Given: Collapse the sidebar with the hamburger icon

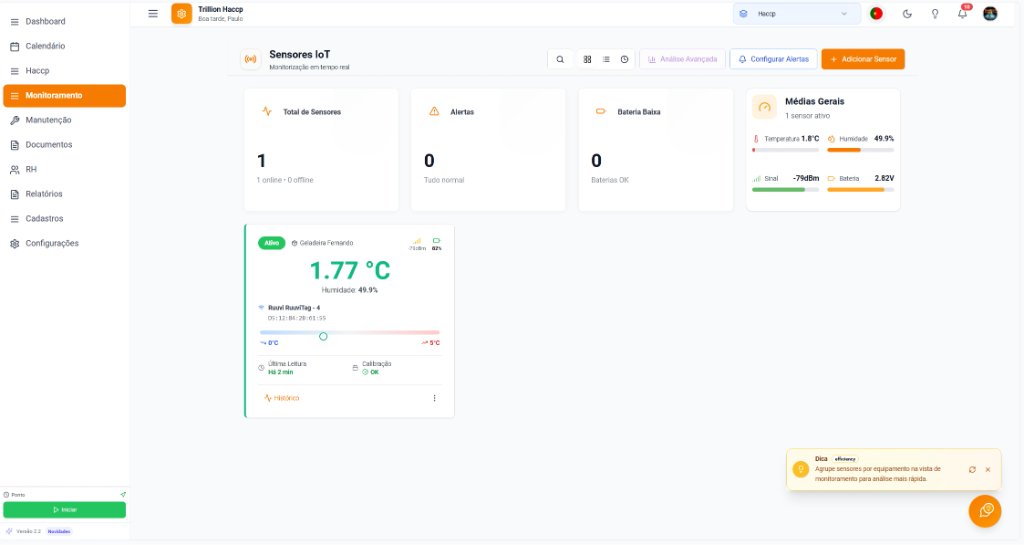Looking at the screenshot, I should click(153, 14).
